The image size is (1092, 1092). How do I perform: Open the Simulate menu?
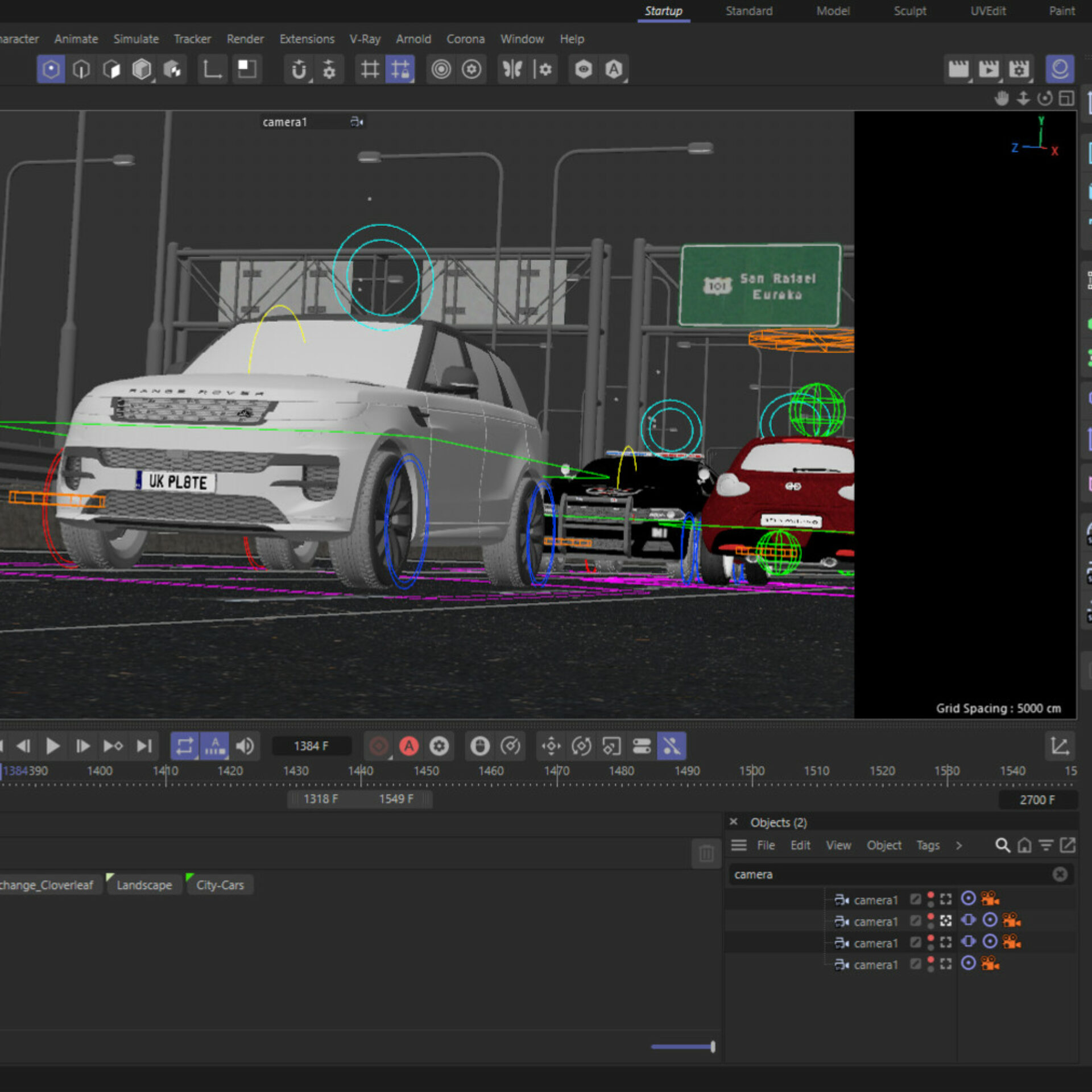pyautogui.click(x=136, y=39)
